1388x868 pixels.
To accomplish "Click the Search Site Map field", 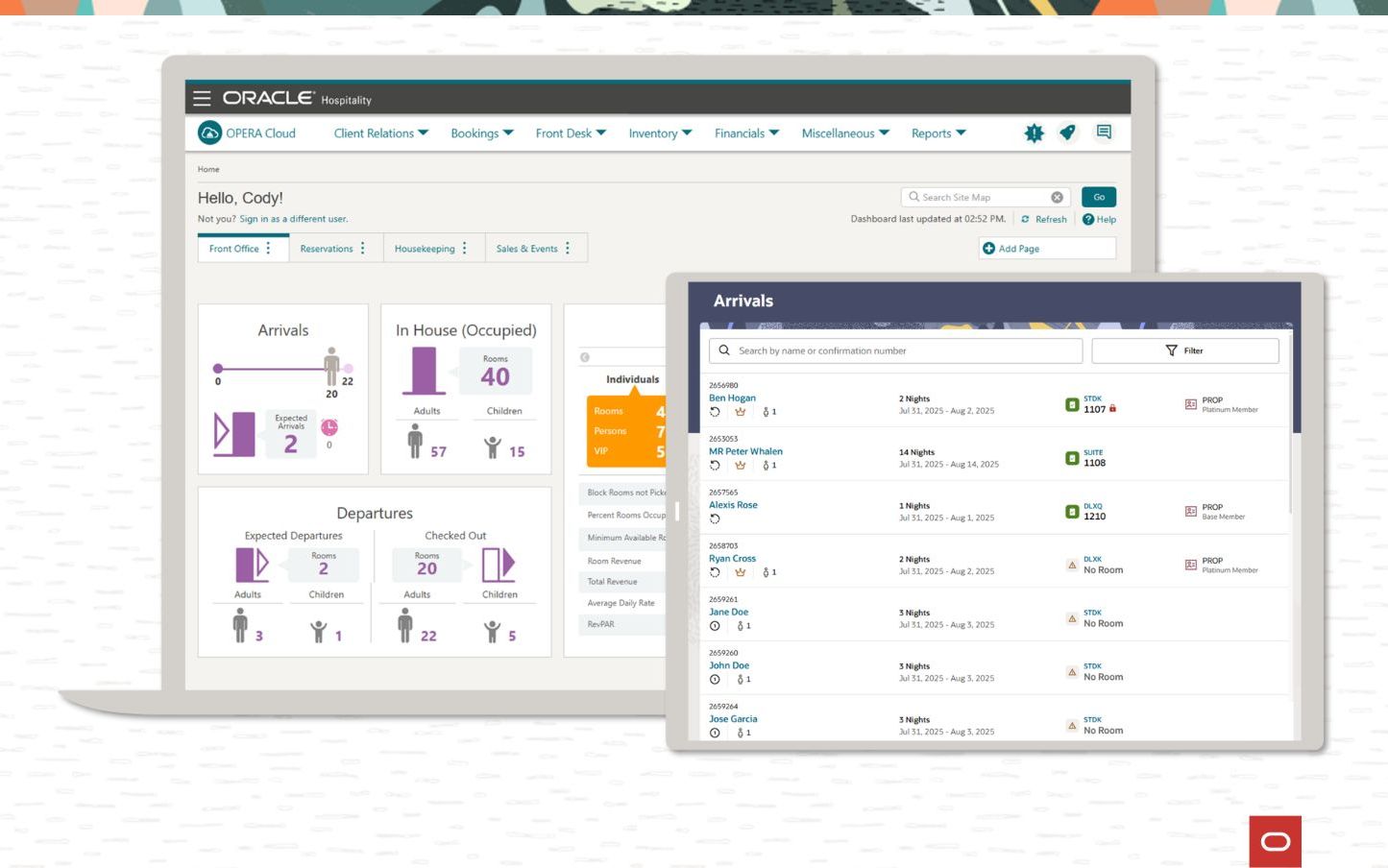I will point(986,197).
